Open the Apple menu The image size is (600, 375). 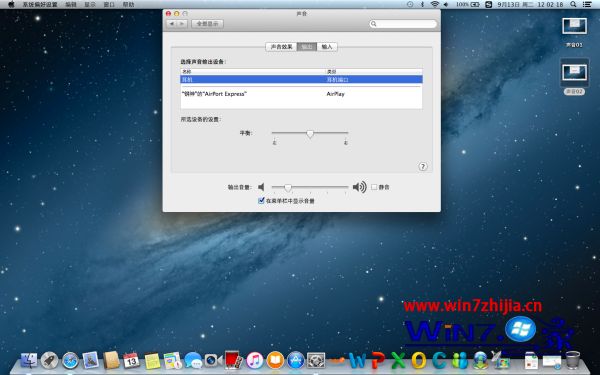point(11,4)
